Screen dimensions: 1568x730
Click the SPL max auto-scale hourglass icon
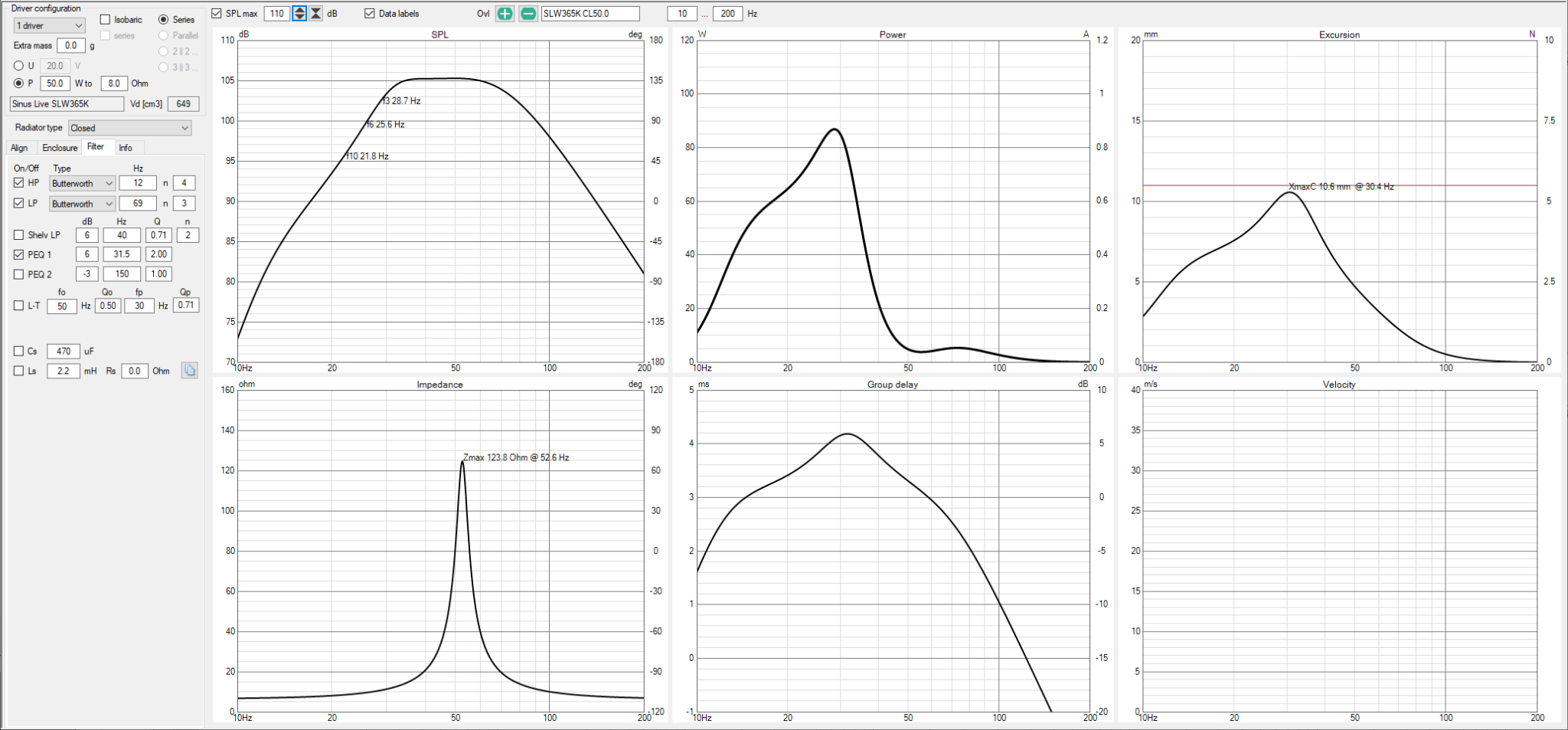pos(315,14)
